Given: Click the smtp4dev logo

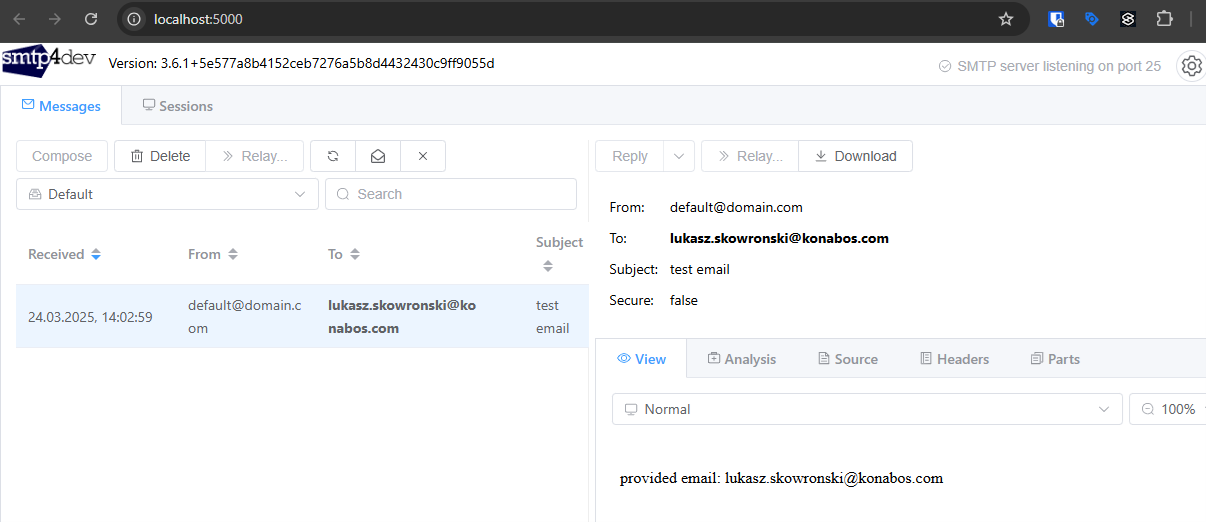Looking at the screenshot, I should (48, 61).
